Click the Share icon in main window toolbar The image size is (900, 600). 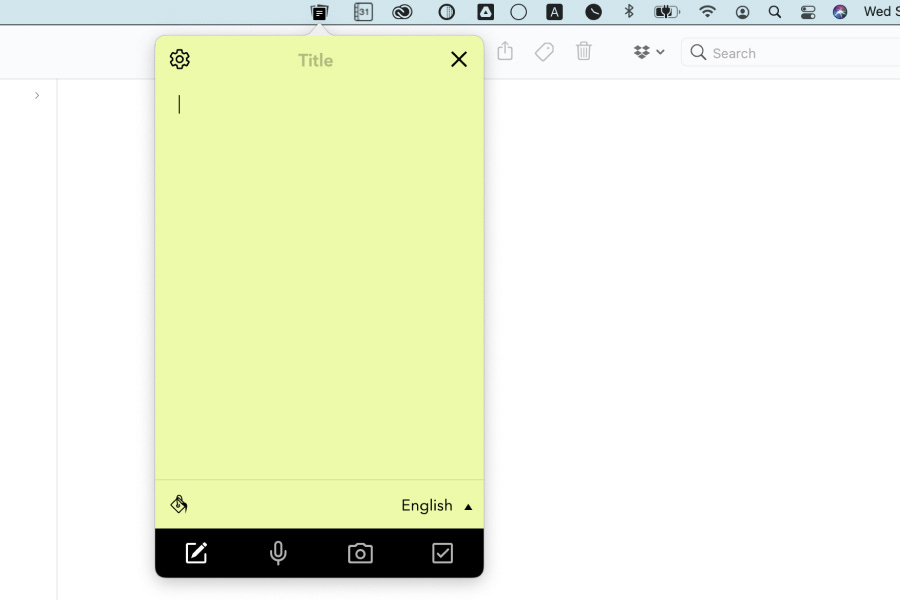point(505,51)
